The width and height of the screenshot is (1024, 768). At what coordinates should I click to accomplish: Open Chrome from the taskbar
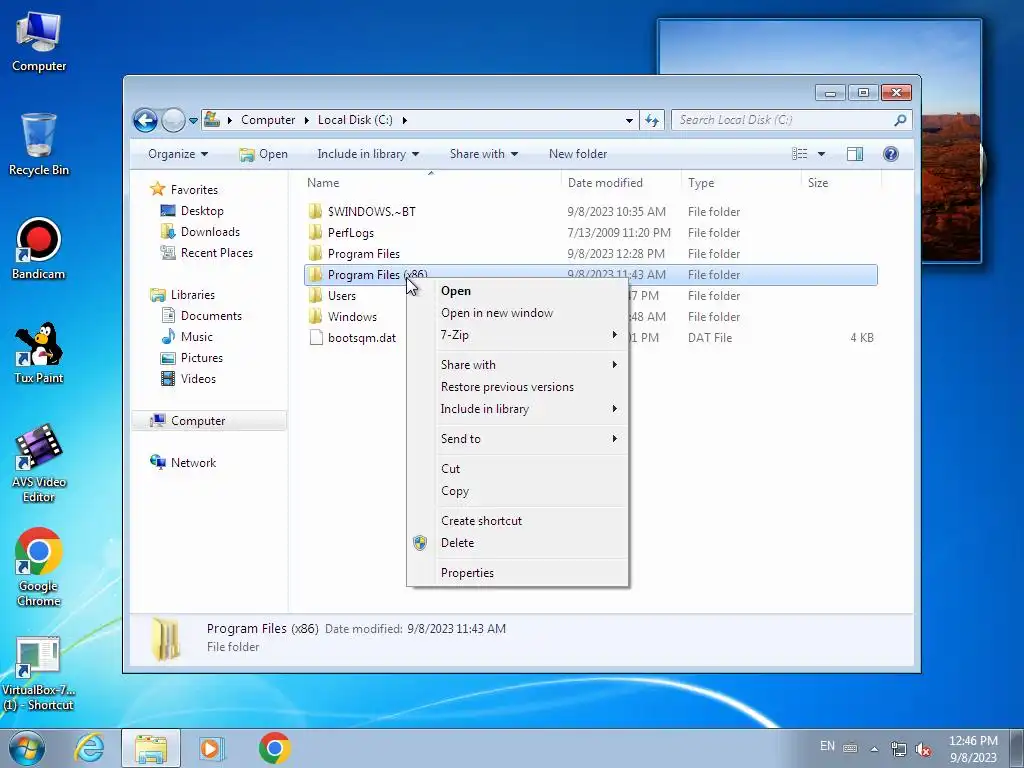(274, 748)
